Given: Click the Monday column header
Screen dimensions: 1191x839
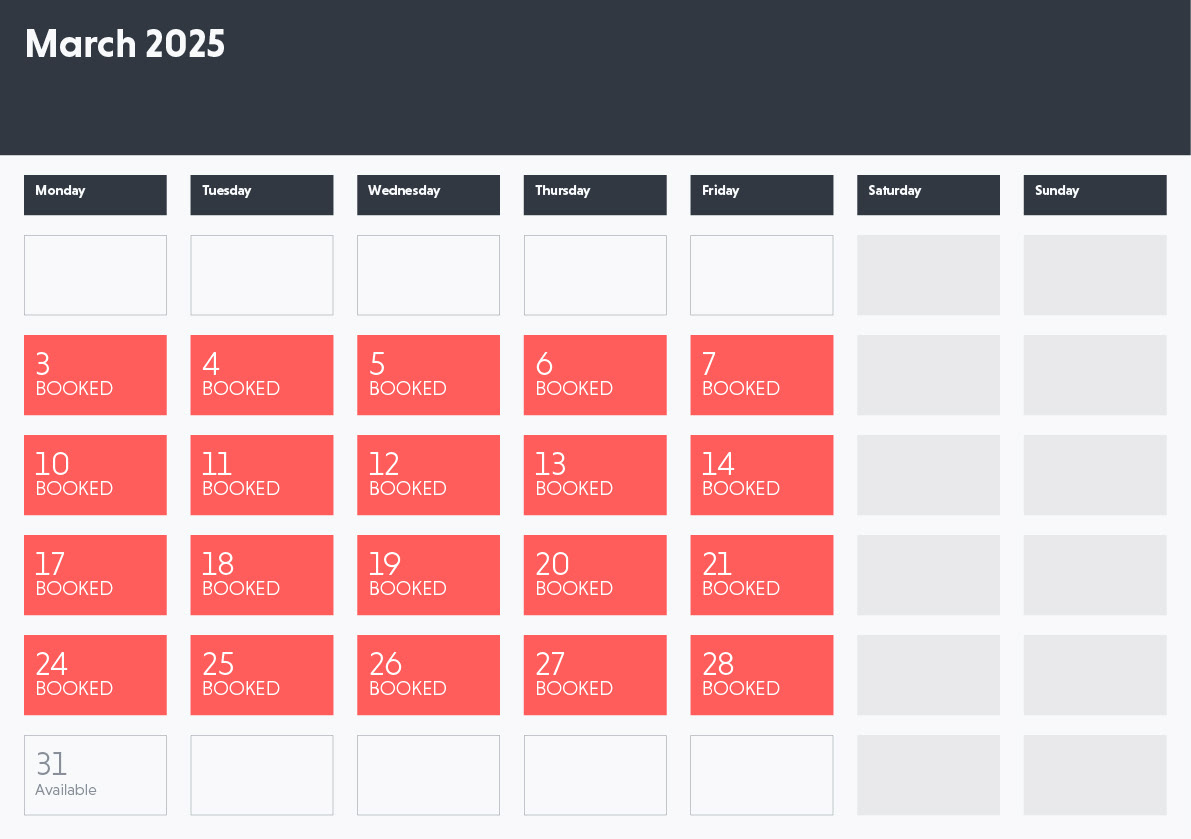Looking at the screenshot, I should [x=95, y=195].
